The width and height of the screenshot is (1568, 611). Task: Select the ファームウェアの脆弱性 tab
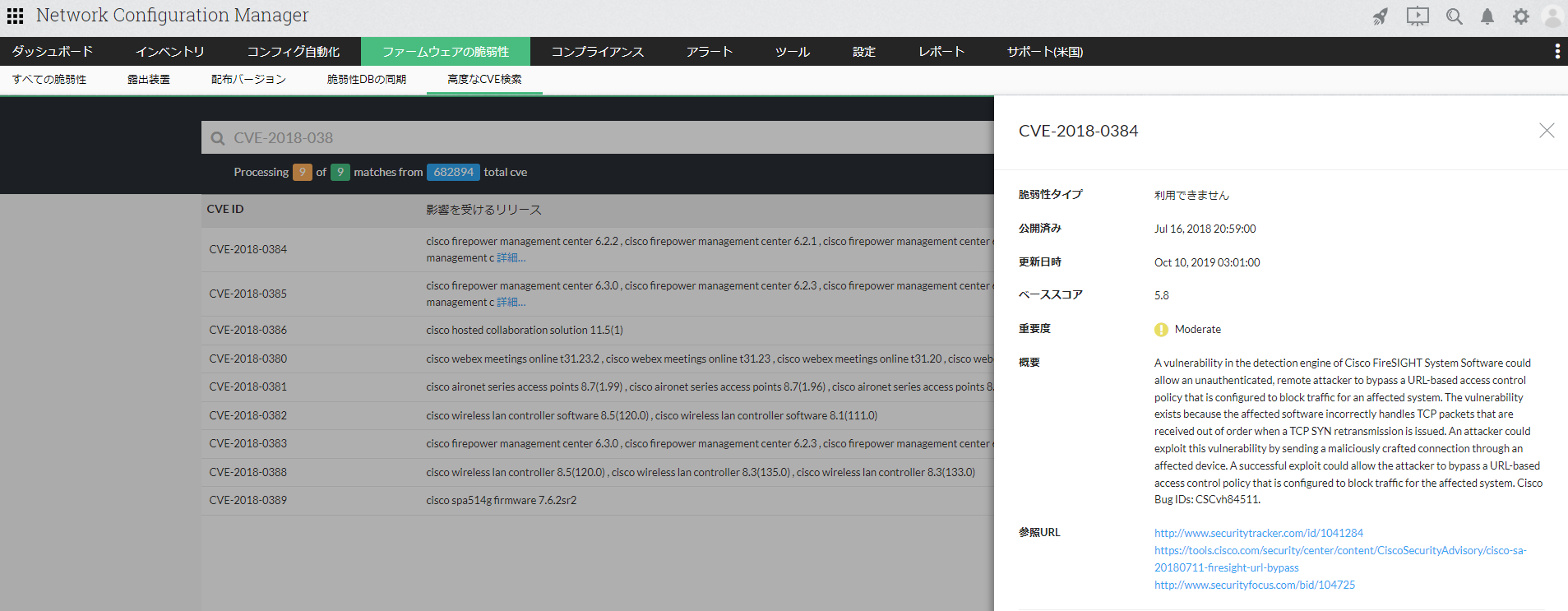click(x=446, y=52)
